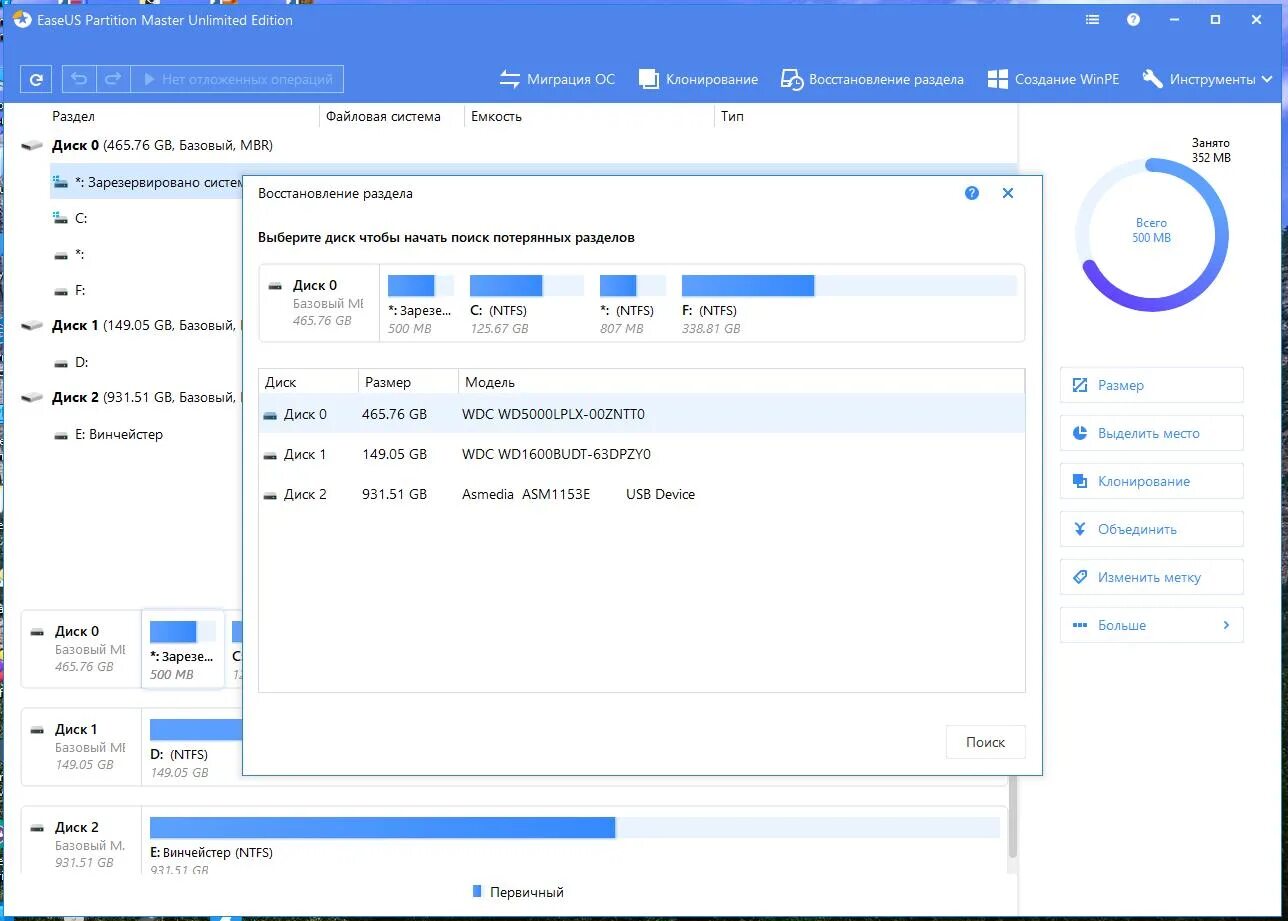Select the Диск 2 row in the dialog list
1288x921 pixels.
641,494
